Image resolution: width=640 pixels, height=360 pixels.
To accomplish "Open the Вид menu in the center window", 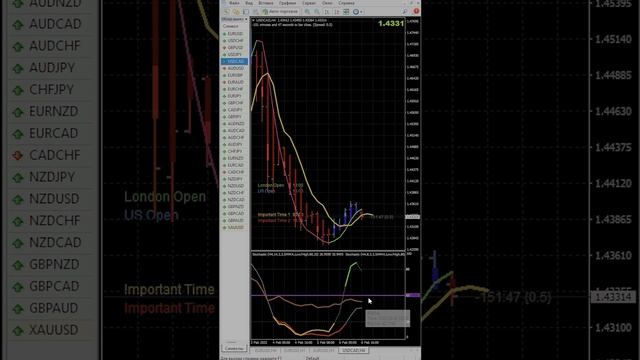I will (x=249, y=3).
